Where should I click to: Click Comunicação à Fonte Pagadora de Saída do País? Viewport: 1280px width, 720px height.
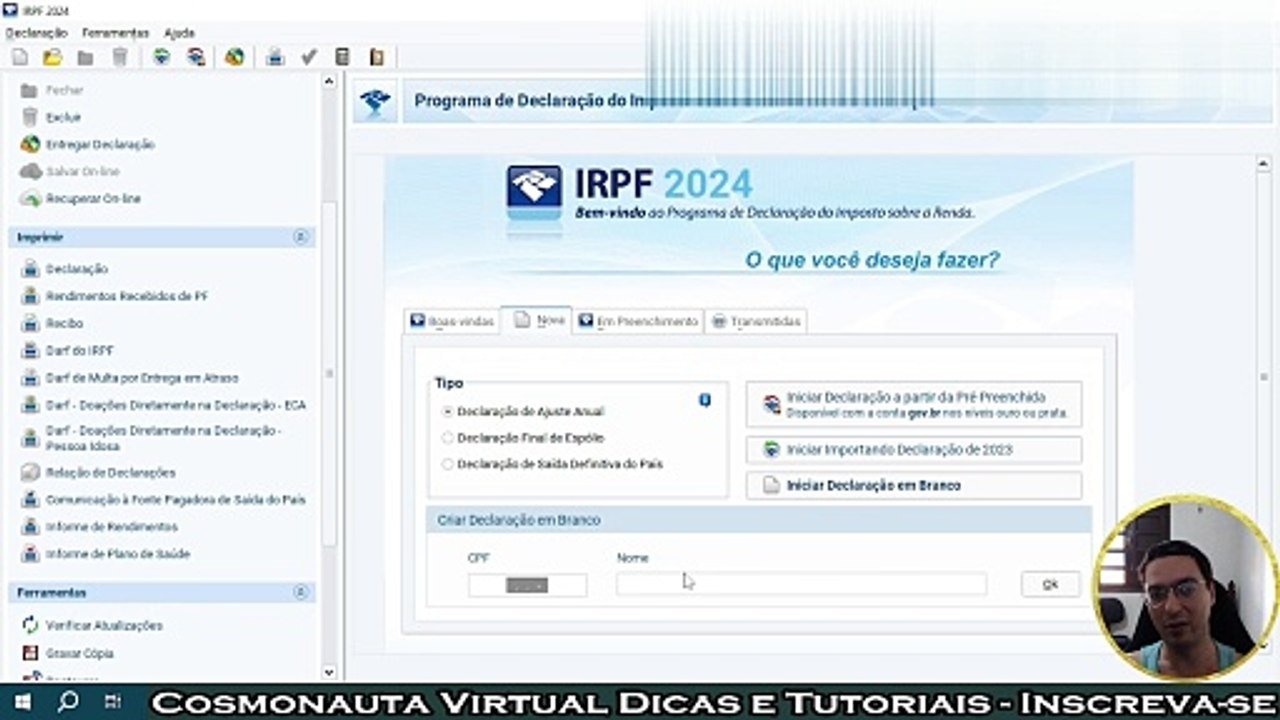pos(175,499)
